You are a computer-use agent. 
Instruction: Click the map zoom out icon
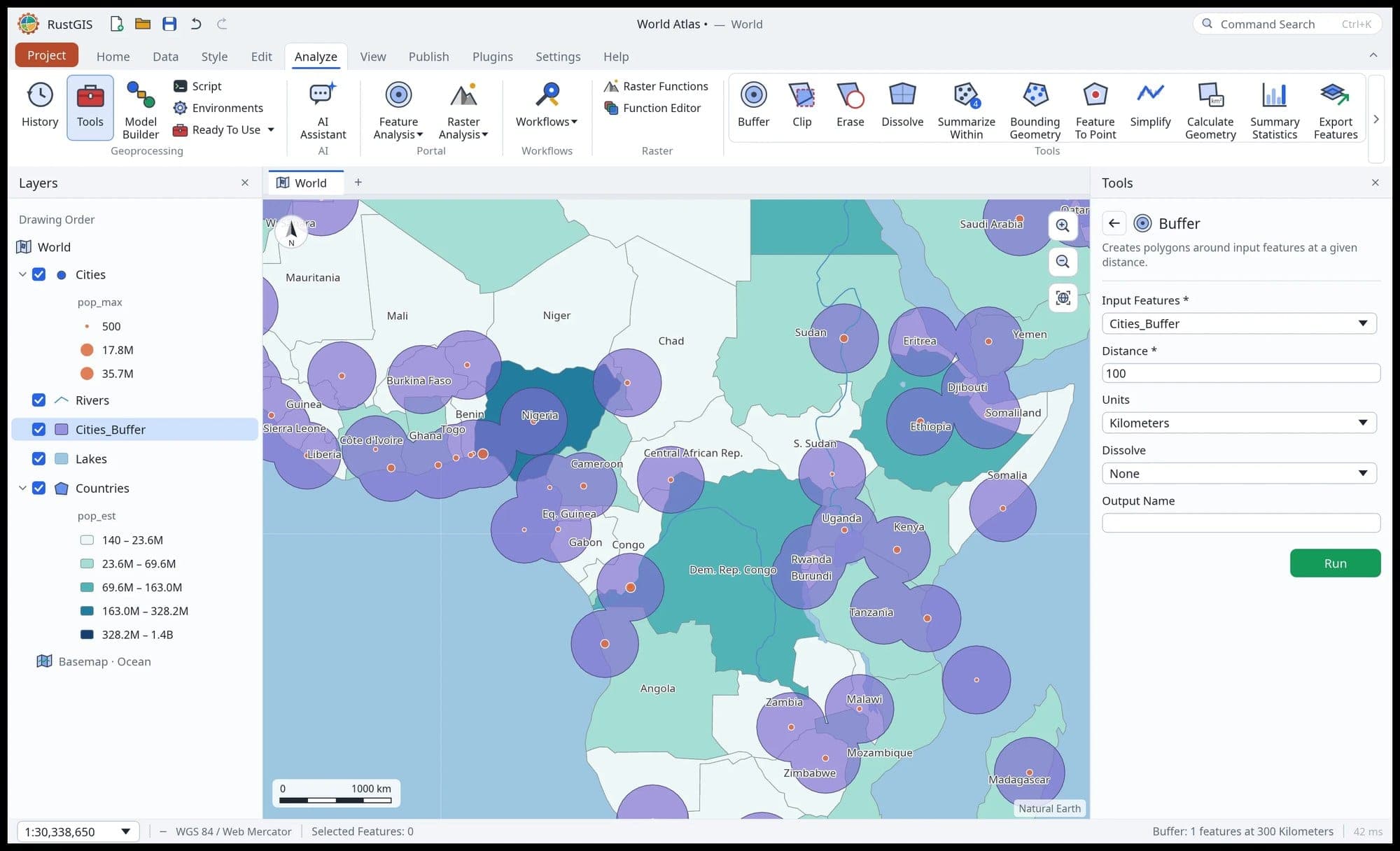pyautogui.click(x=1063, y=262)
